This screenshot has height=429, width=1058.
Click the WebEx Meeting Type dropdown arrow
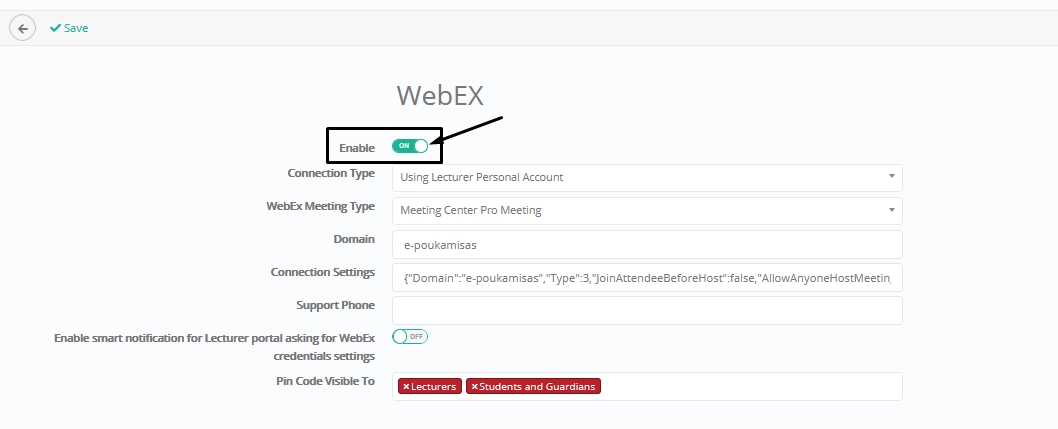[891, 210]
